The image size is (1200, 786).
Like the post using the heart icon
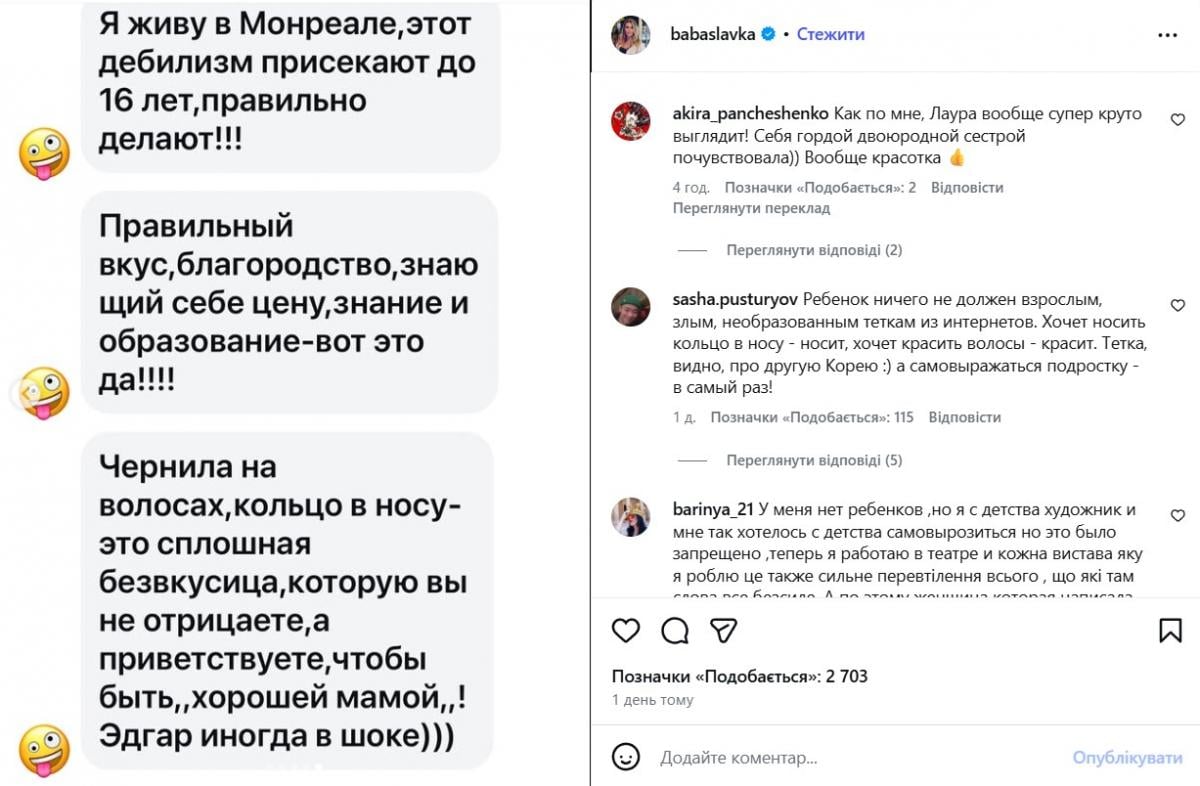point(626,631)
